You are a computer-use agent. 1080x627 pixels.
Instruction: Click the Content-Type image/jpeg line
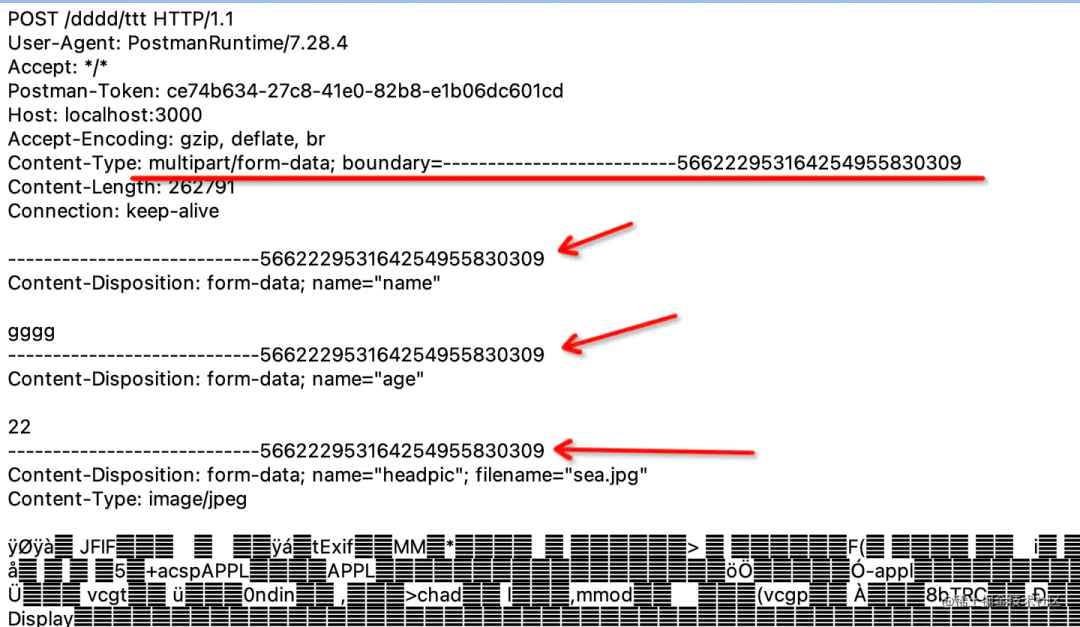point(127,500)
